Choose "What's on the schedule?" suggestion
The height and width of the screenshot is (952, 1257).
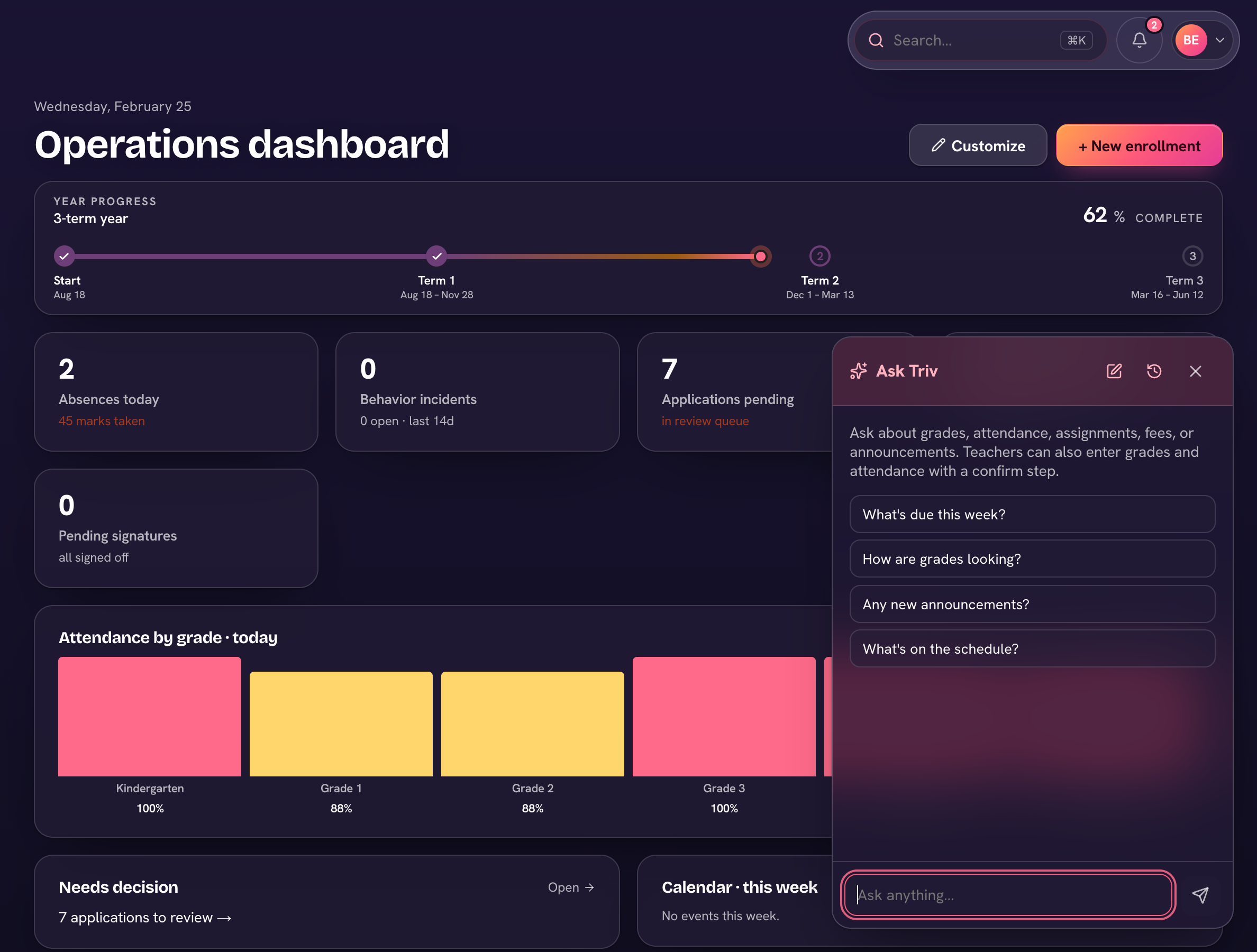pyautogui.click(x=1032, y=648)
